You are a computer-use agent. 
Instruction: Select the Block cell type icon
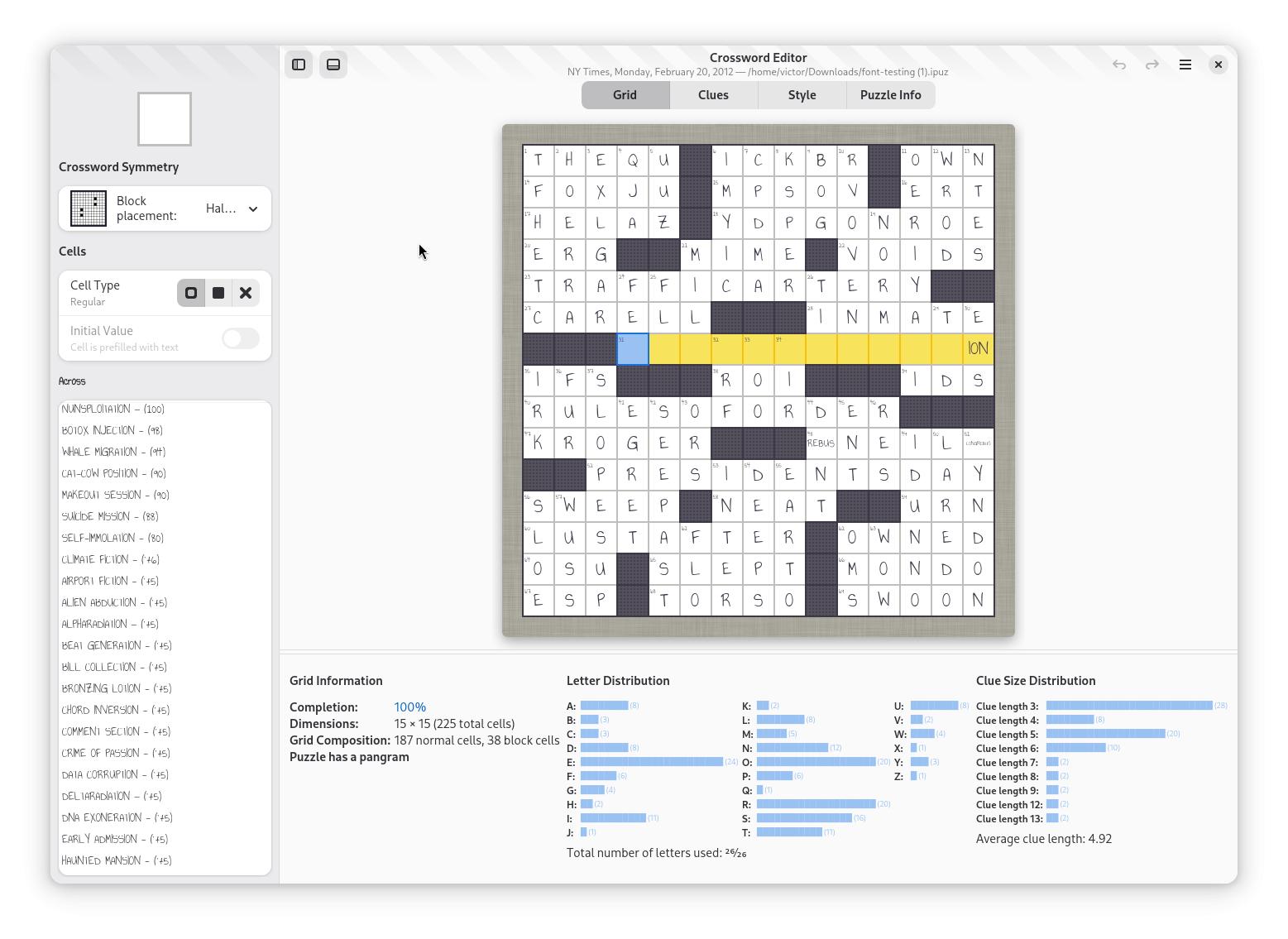pos(218,292)
